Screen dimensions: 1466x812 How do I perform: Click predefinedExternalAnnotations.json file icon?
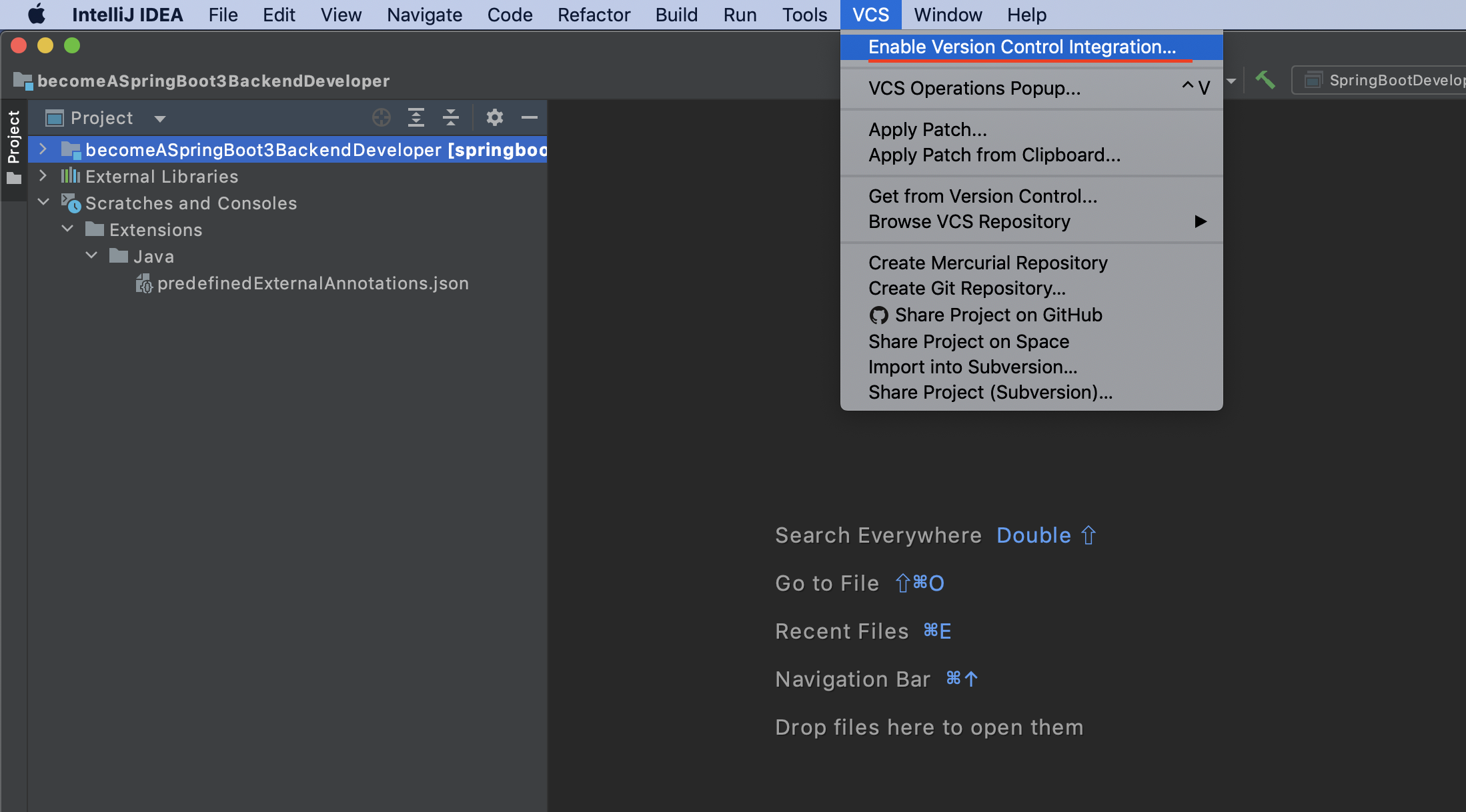pyautogui.click(x=144, y=283)
